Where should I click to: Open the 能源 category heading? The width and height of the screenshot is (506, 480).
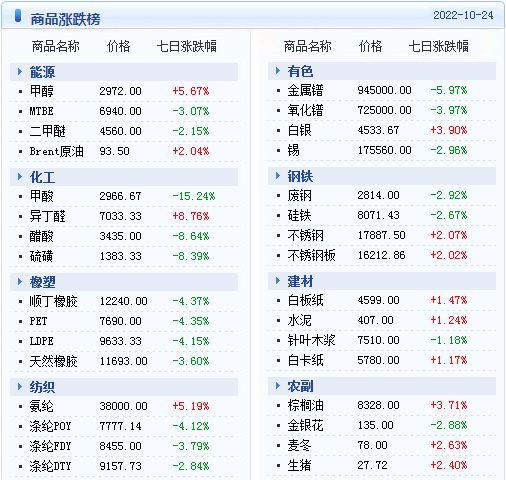coord(42,72)
